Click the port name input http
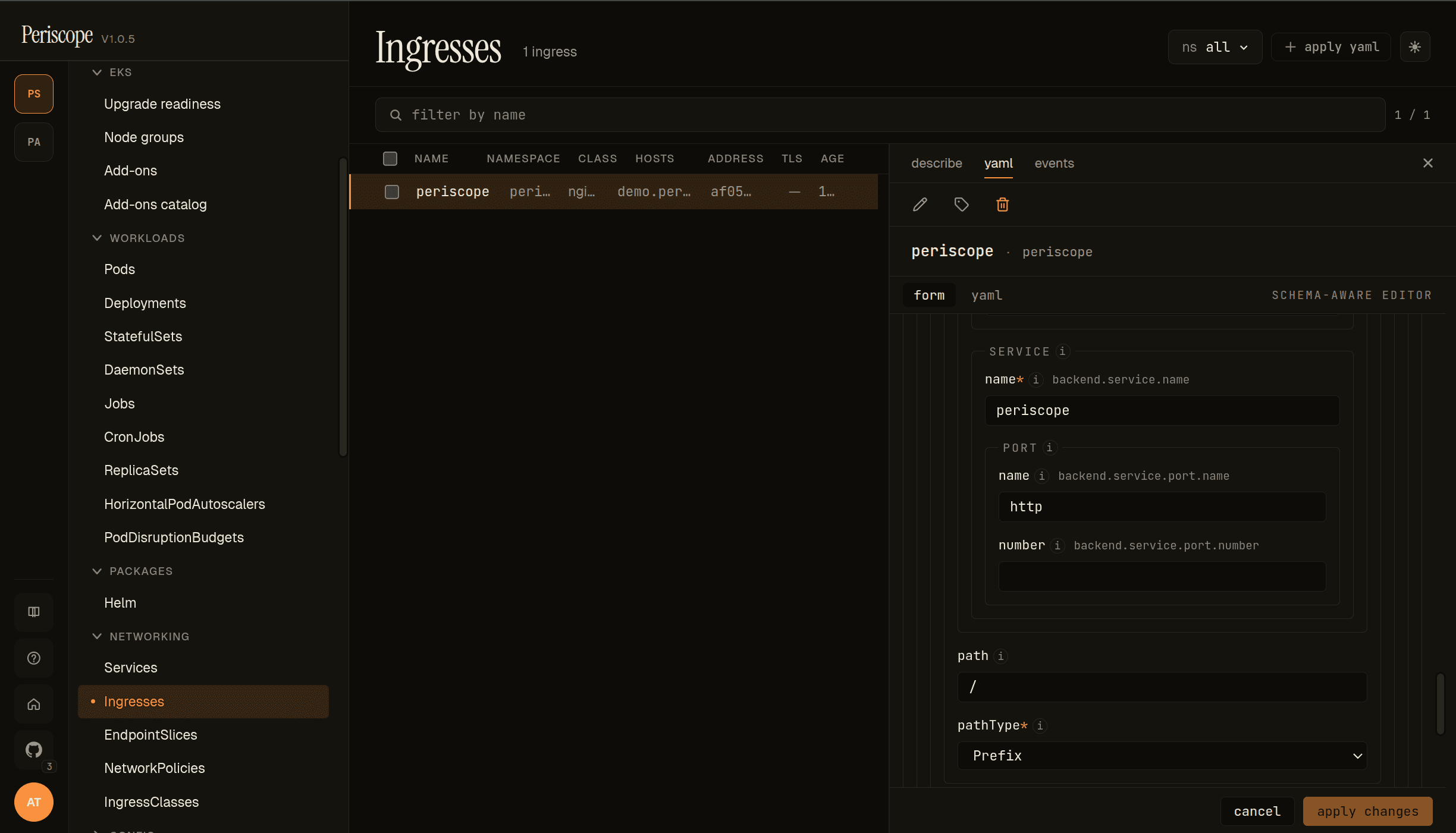The width and height of the screenshot is (1456, 833). 1162,507
